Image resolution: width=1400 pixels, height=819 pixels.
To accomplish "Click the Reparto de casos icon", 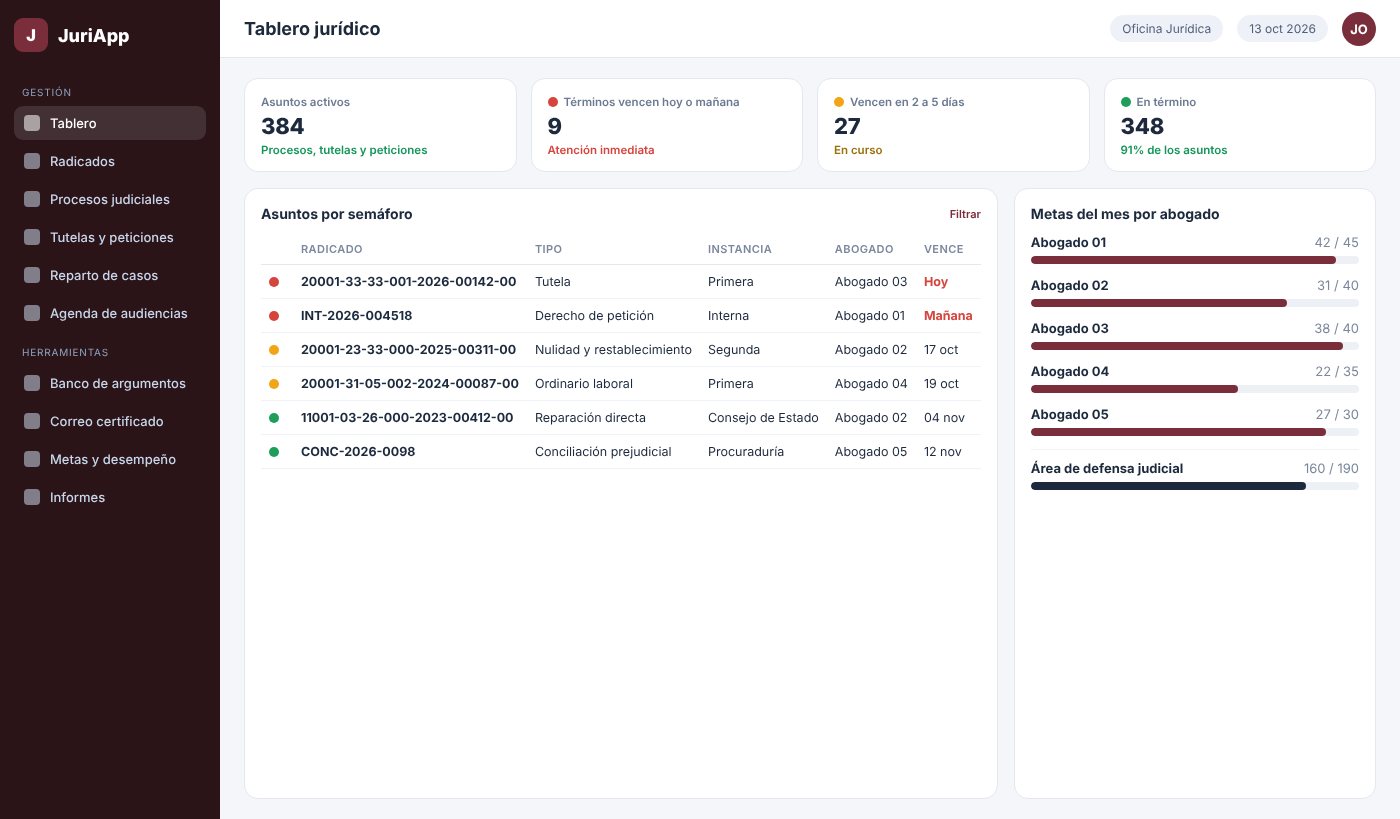I will [32, 275].
